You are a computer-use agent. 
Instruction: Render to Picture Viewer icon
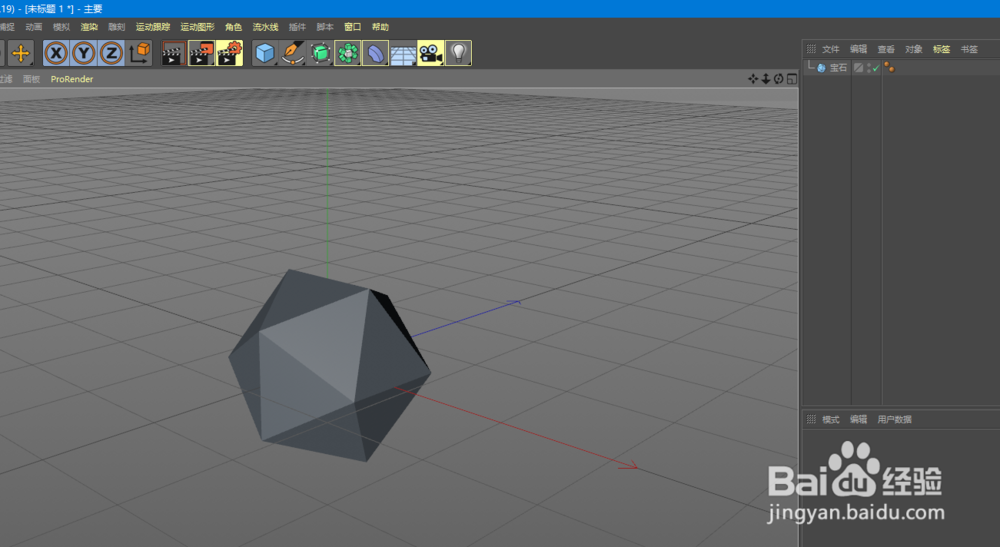coord(201,54)
